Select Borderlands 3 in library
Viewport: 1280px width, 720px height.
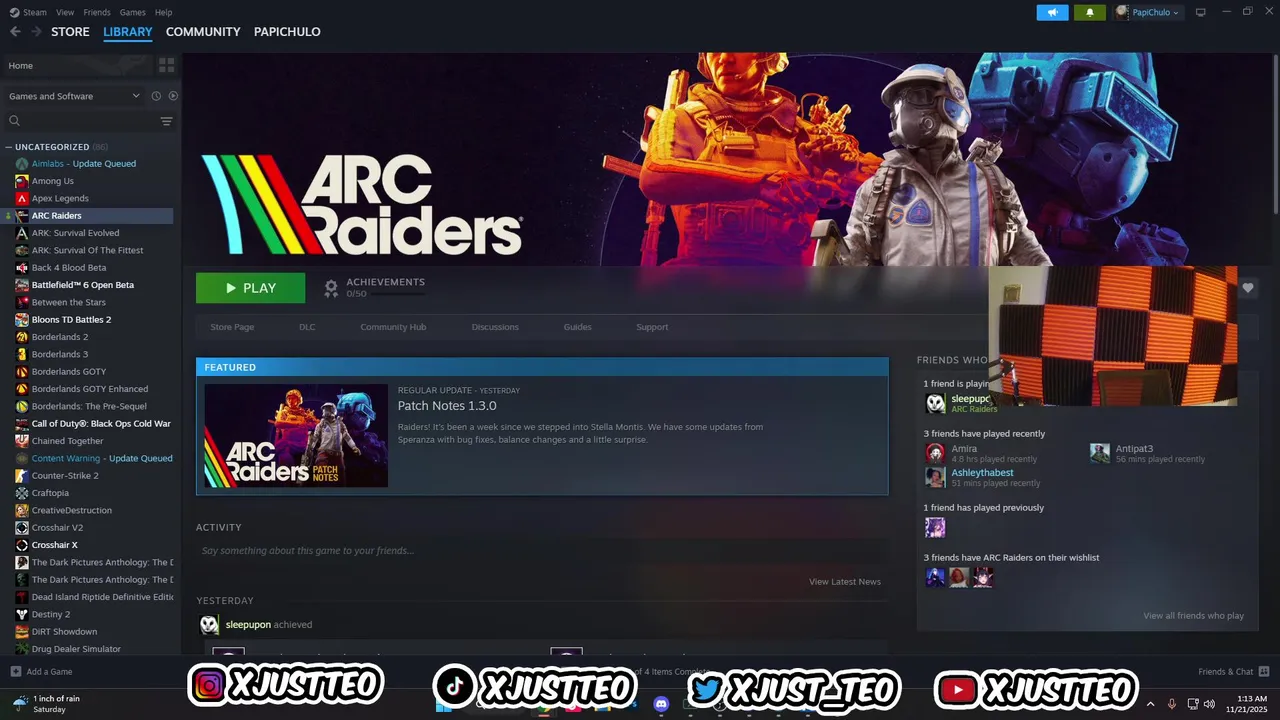coord(60,354)
